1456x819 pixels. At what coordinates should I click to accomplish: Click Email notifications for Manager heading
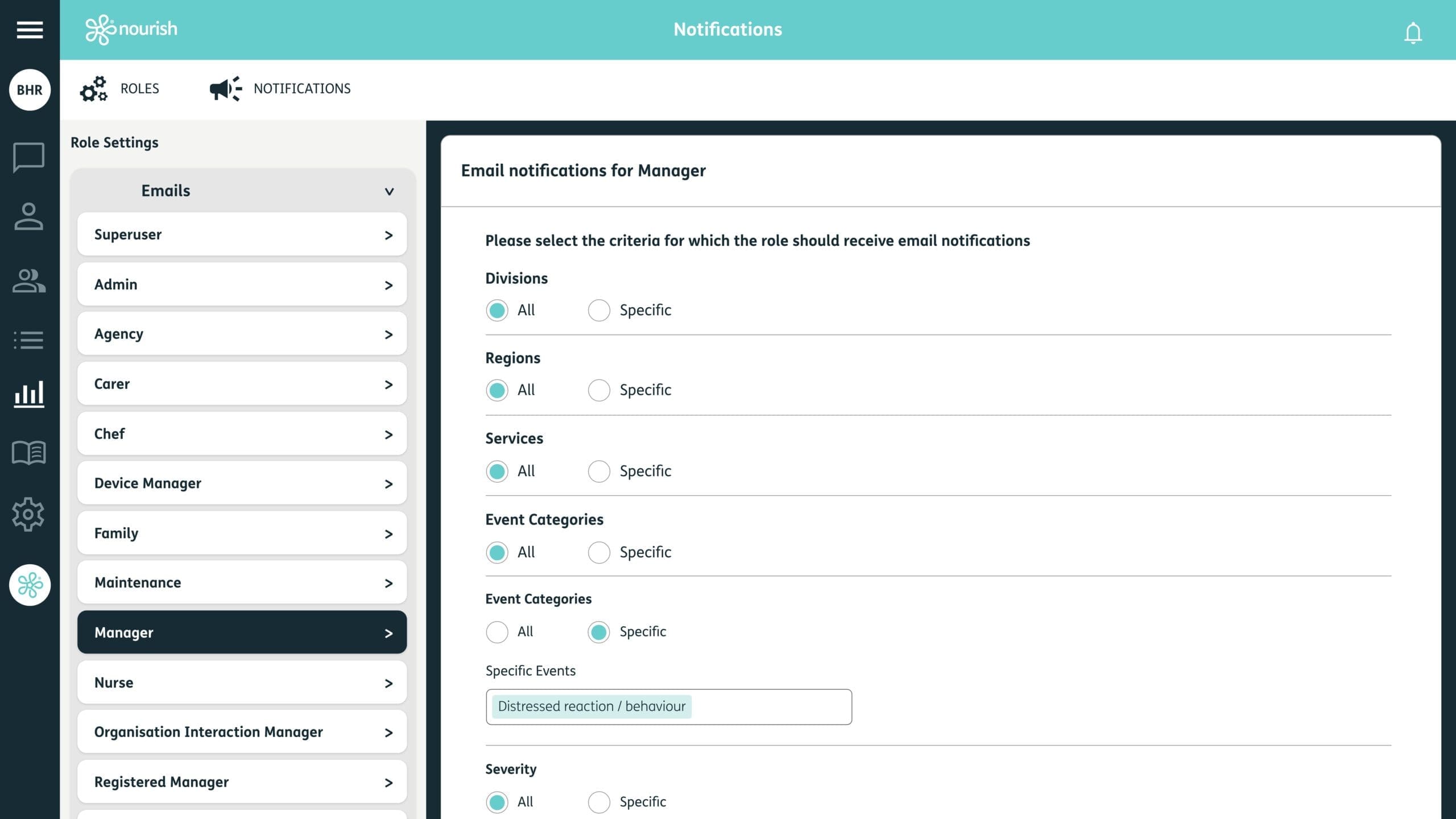584,171
